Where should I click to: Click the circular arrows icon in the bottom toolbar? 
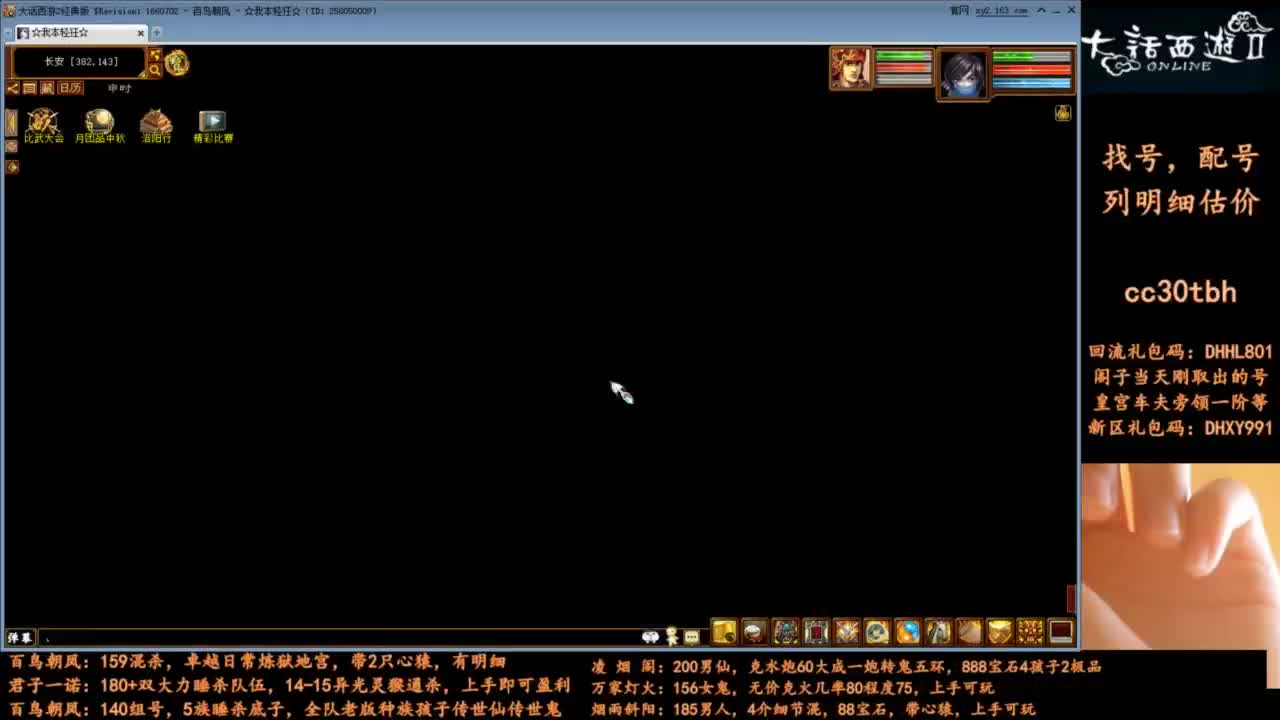pyautogui.click(x=877, y=632)
